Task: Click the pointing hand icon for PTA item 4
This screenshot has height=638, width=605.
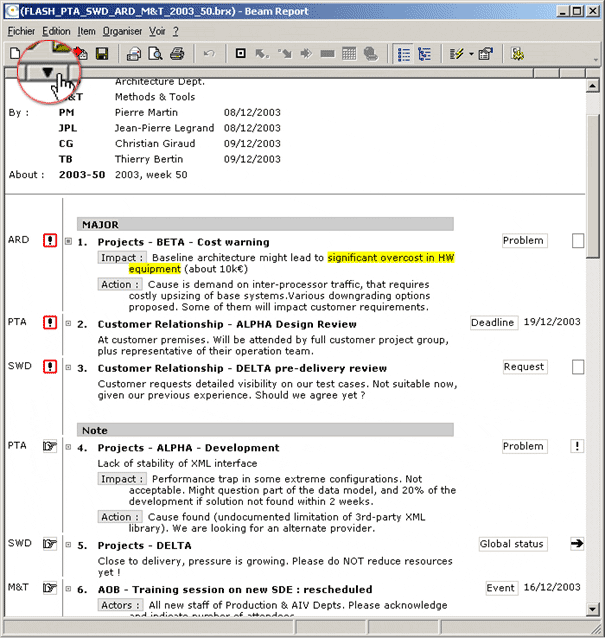Action: [x=50, y=446]
